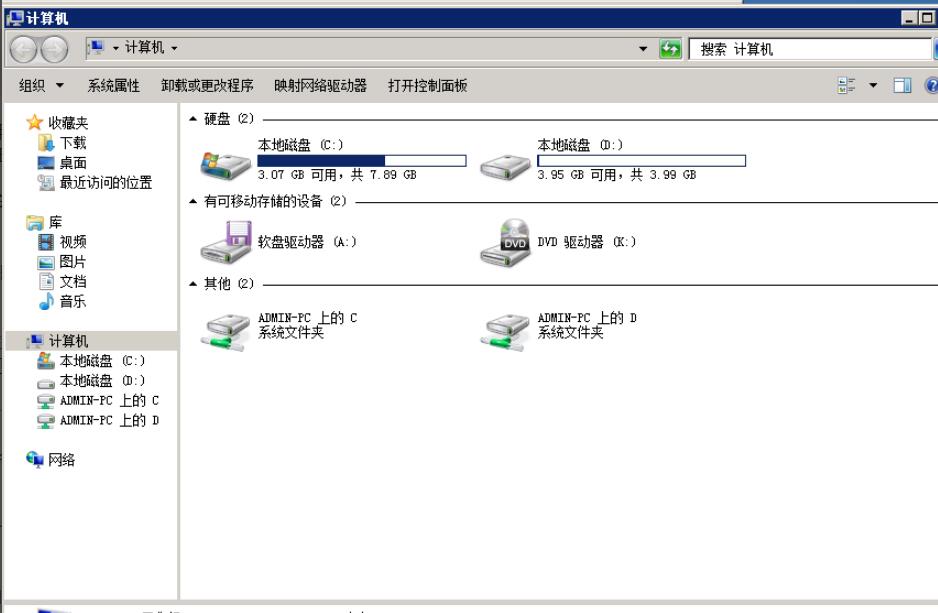The height and width of the screenshot is (613, 938).
Task: Click the D: drive capacity bar
Action: (x=641, y=160)
